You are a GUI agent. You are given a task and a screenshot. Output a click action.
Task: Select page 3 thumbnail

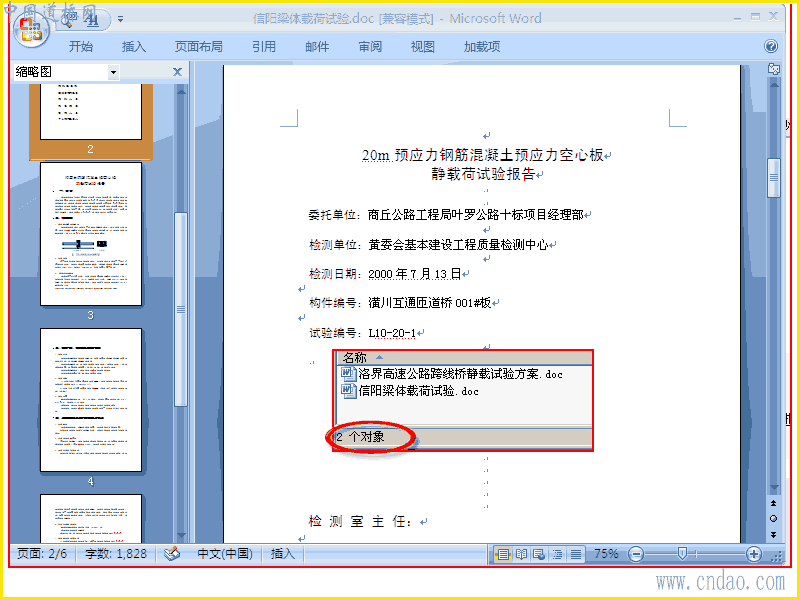[x=91, y=234]
